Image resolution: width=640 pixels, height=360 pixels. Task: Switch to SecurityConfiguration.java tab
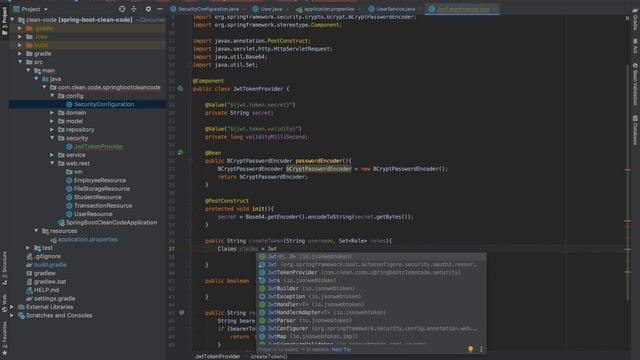tap(208, 9)
